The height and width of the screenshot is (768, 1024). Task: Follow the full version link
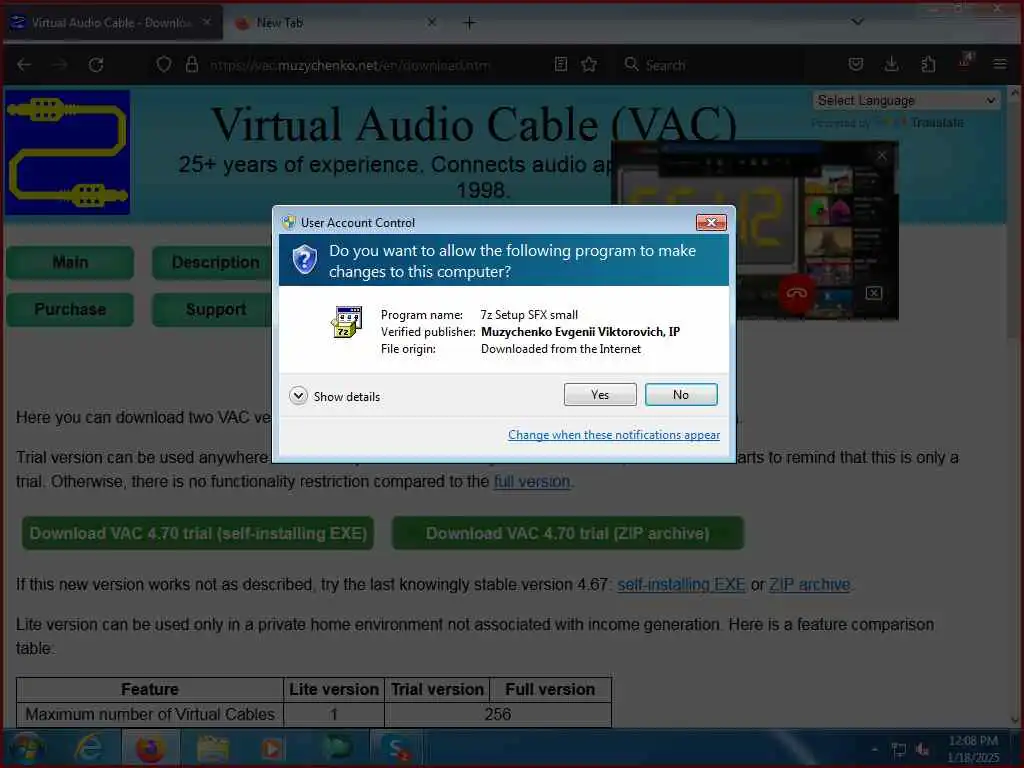click(532, 482)
